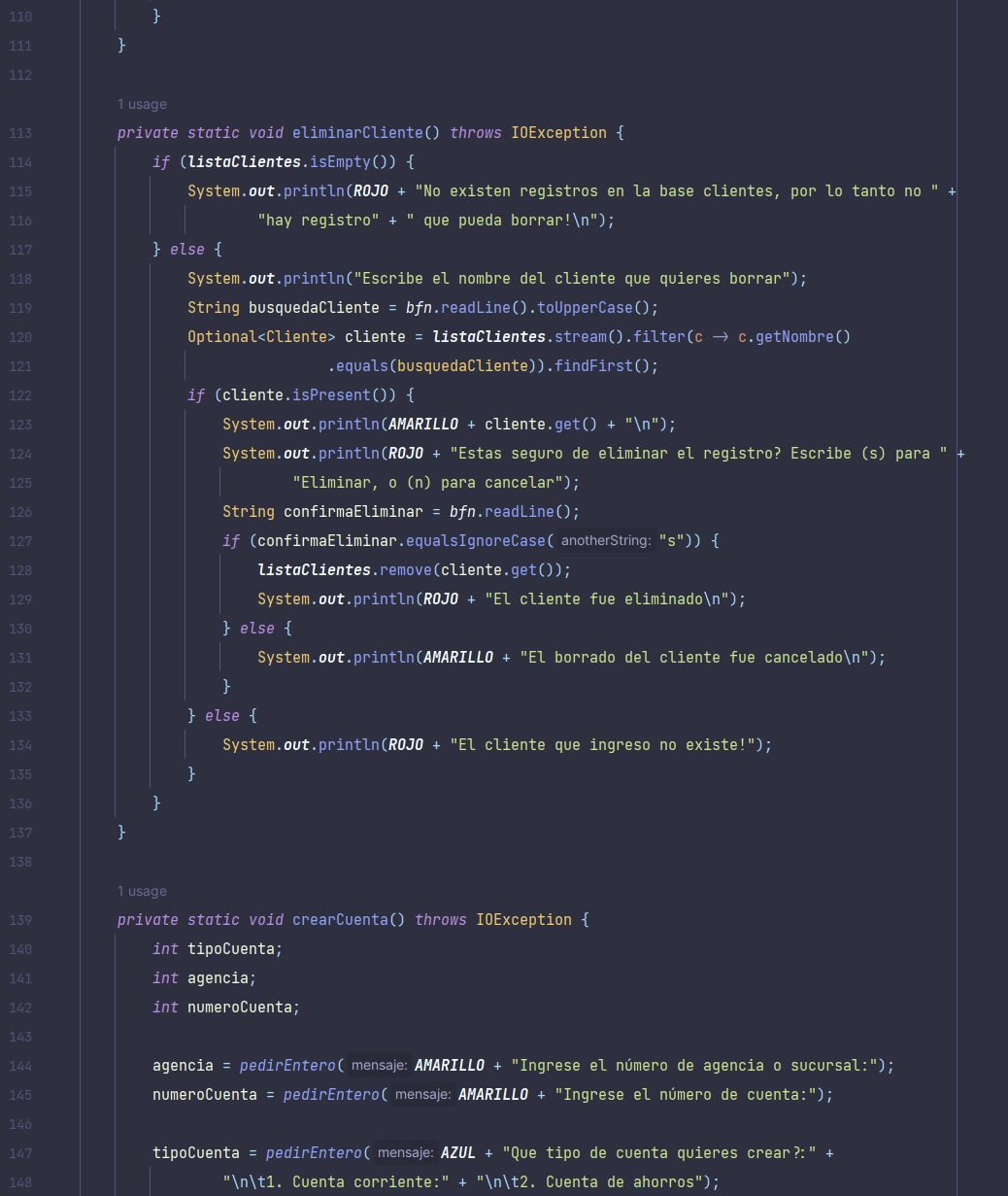The image size is (1008, 1196).
Task: Click the agencia declaration on line 141
Action: [218, 978]
